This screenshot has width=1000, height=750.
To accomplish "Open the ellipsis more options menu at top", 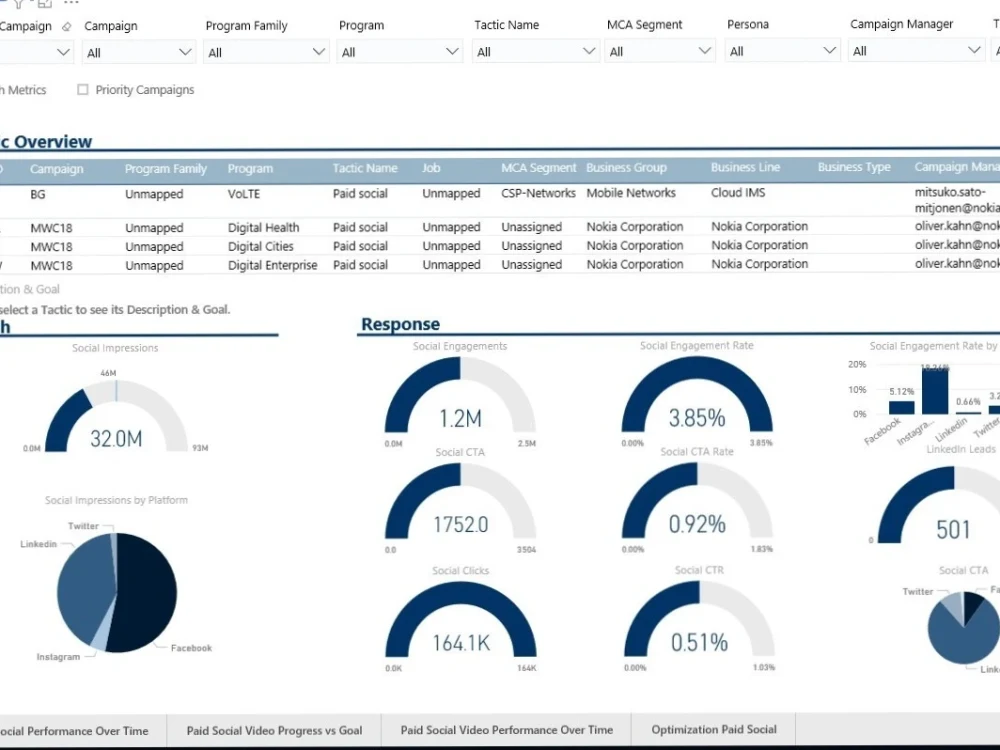I will tap(71, 4).
